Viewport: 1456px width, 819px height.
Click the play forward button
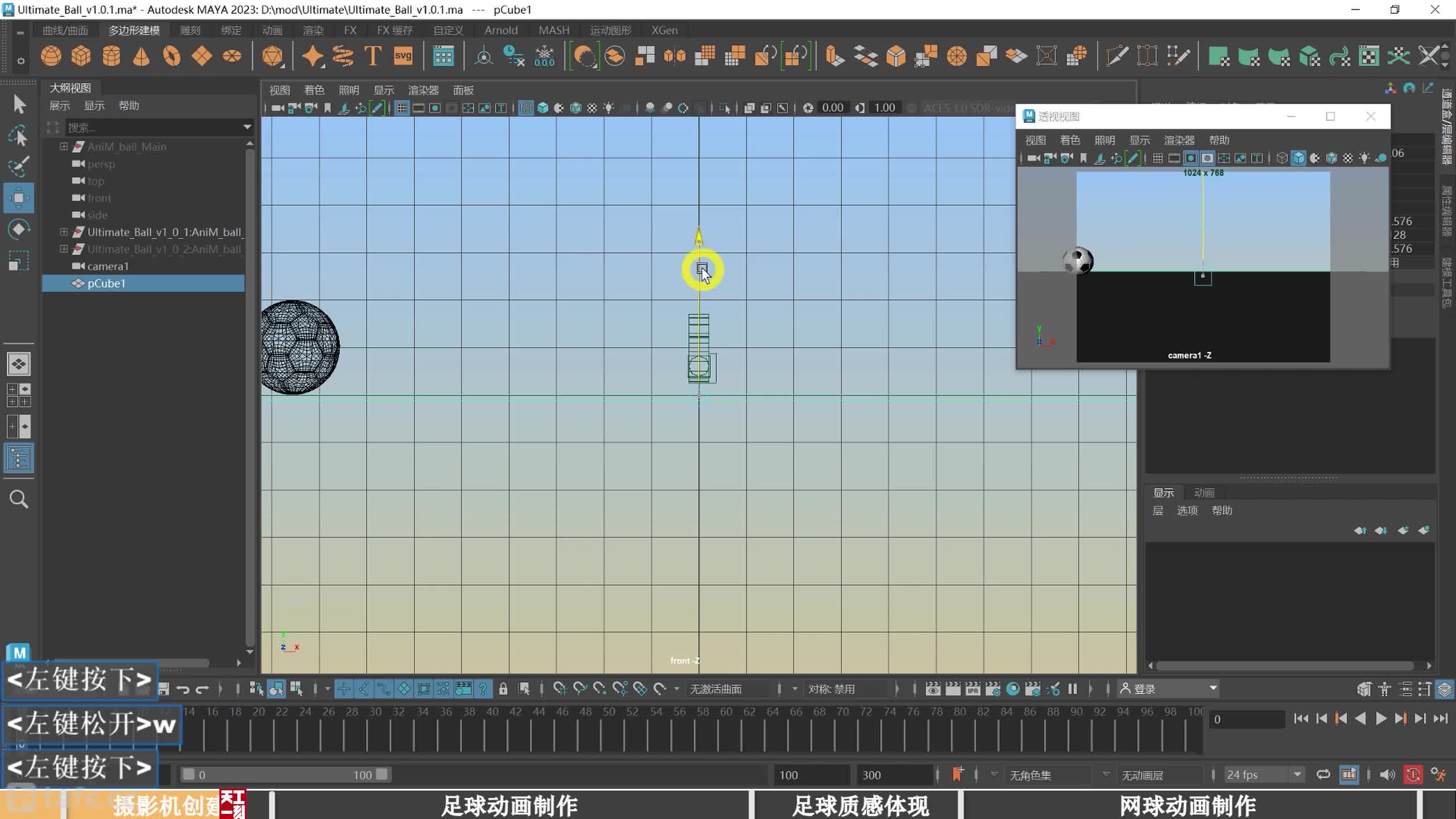tap(1380, 719)
